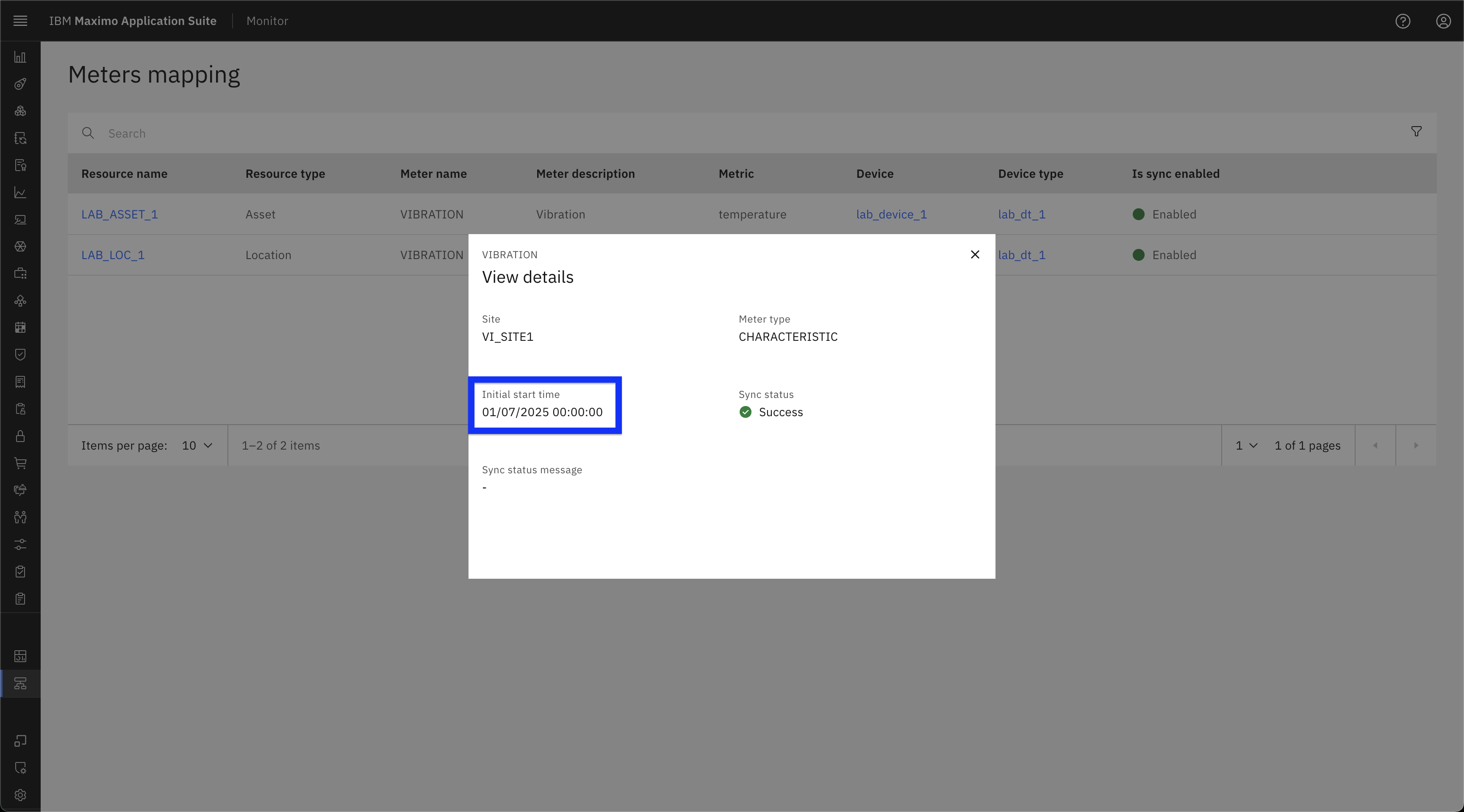The height and width of the screenshot is (812, 1464).
Task: Open the certificate document sidebar icon
Action: 20,165
